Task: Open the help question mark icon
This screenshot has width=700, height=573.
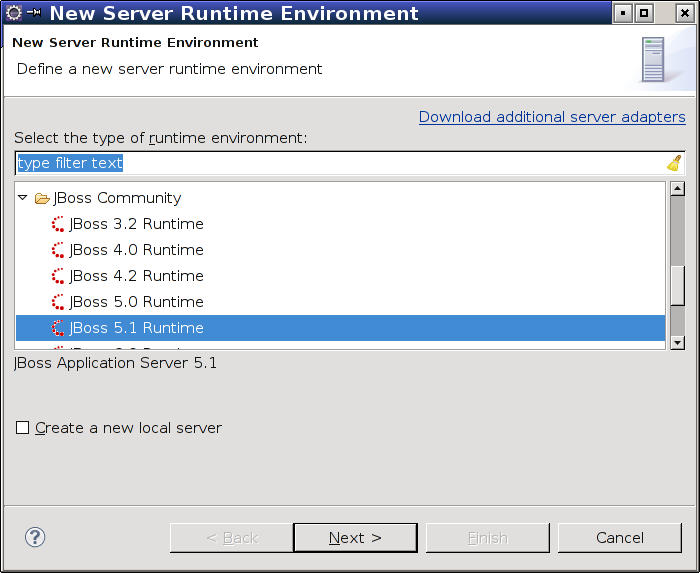Action: 35,537
